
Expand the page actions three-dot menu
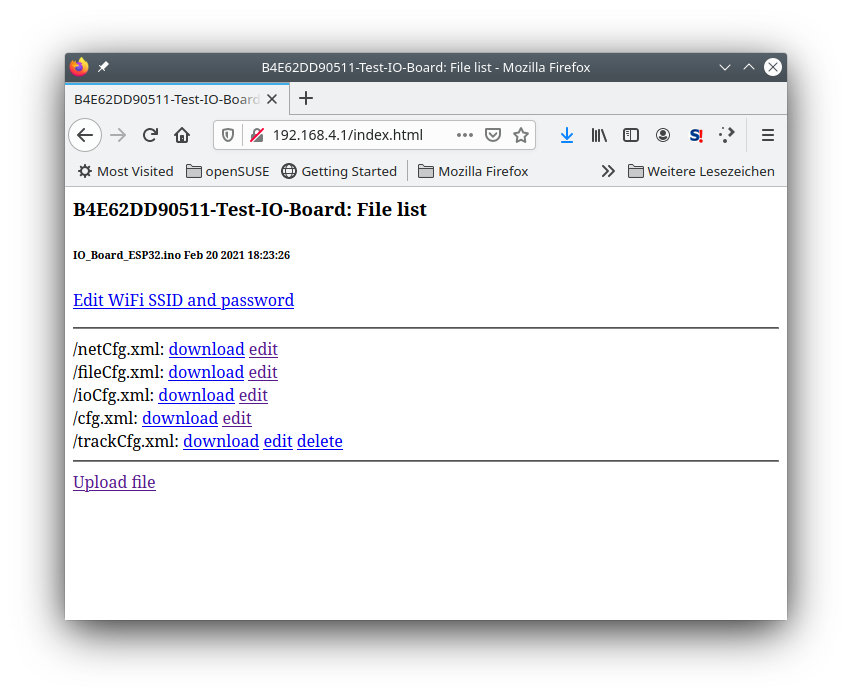click(x=465, y=135)
